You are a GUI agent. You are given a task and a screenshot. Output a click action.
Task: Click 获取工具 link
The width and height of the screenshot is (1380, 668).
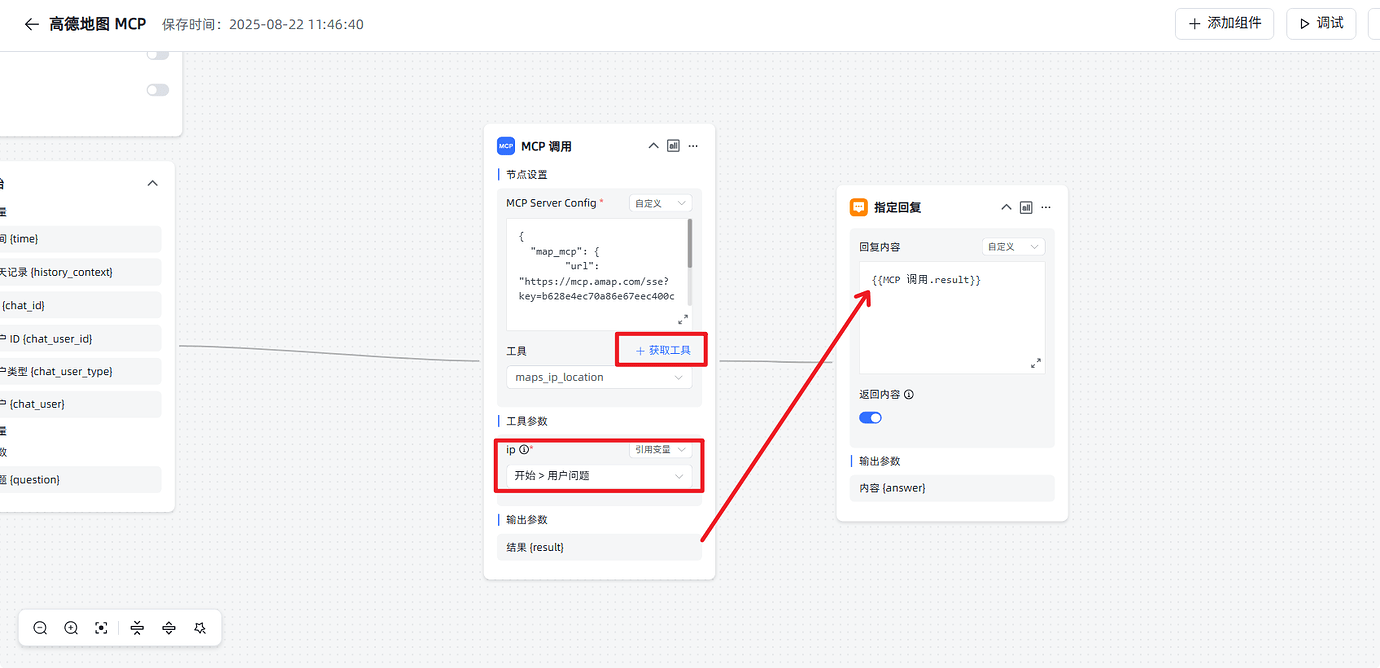[x=663, y=350]
